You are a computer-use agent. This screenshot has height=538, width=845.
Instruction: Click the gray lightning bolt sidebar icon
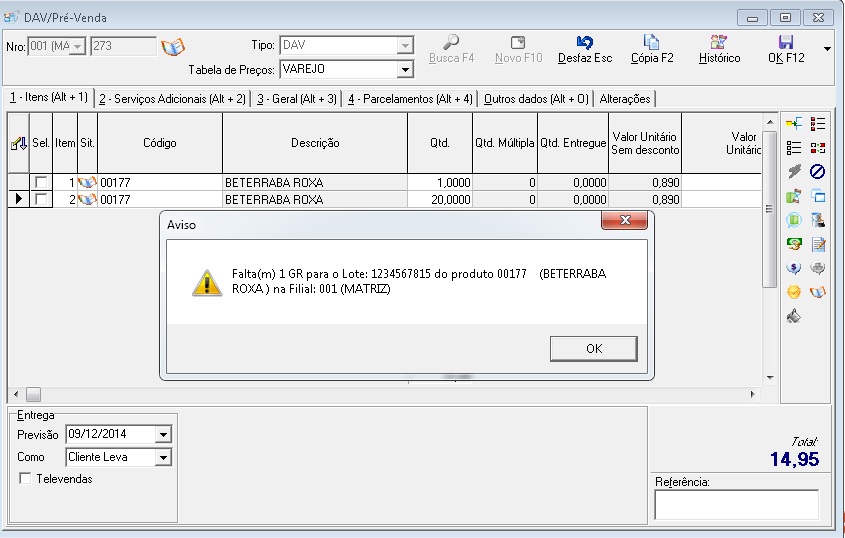pyautogui.click(x=794, y=171)
